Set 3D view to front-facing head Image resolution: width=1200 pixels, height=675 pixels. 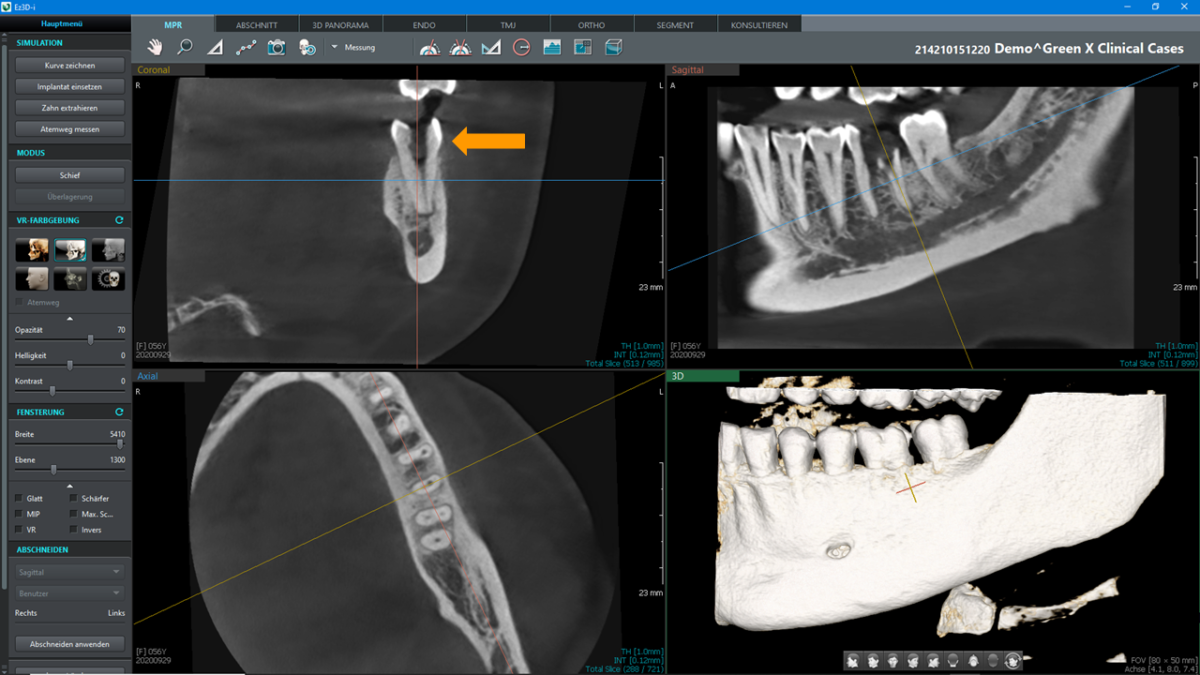point(893,661)
